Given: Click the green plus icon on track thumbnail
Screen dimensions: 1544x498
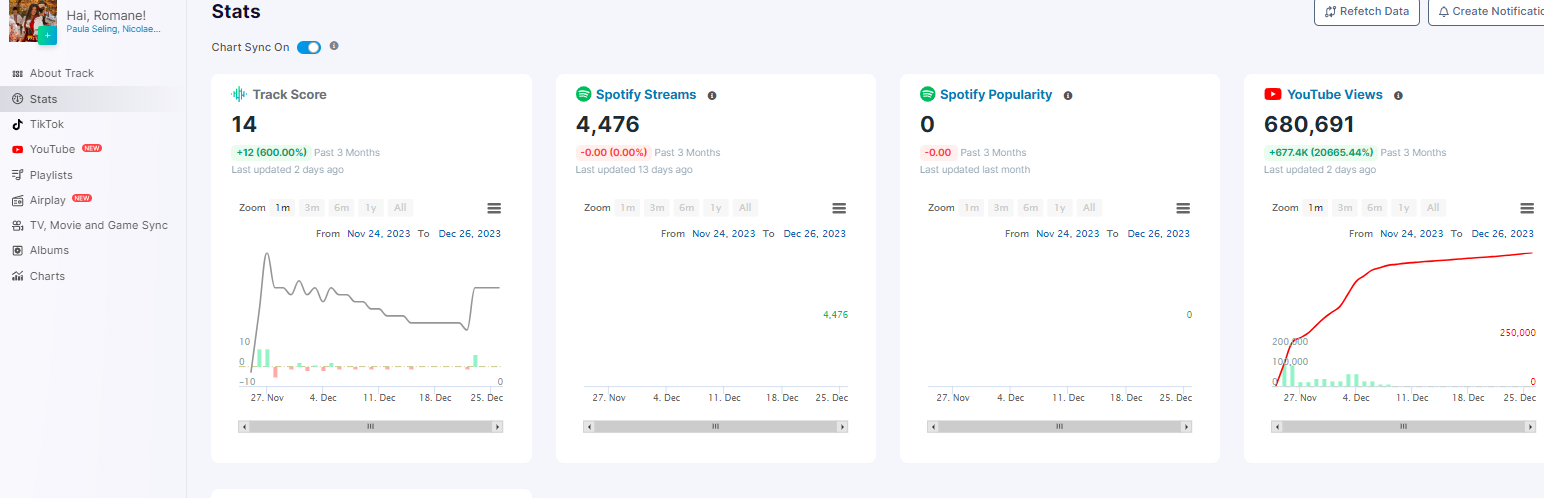Looking at the screenshot, I should pyautogui.click(x=47, y=36).
